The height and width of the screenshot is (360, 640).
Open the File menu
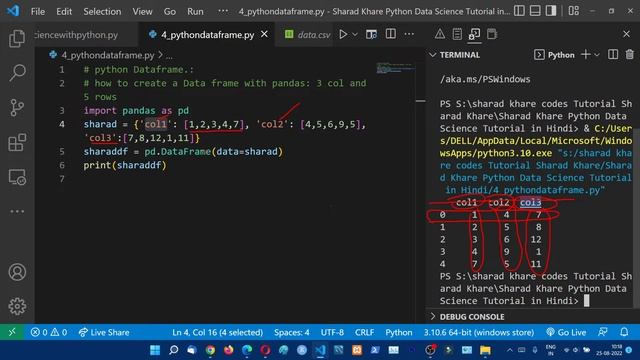[38, 11]
